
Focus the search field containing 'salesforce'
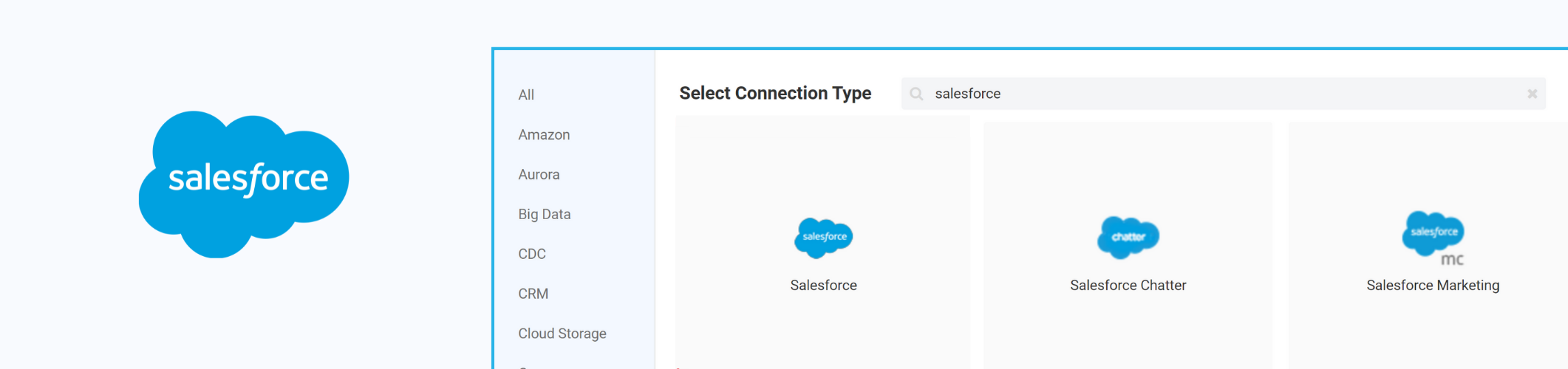click(x=1219, y=94)
